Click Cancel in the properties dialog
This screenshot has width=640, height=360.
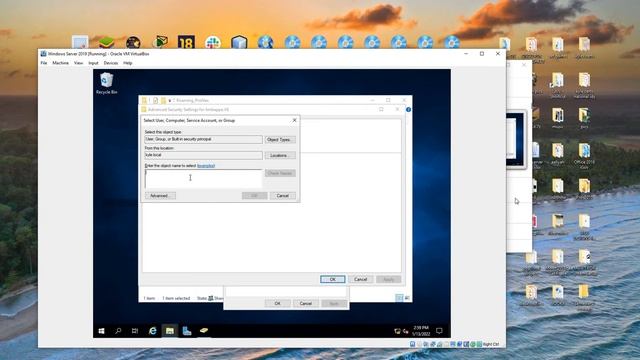coord(306,303)
